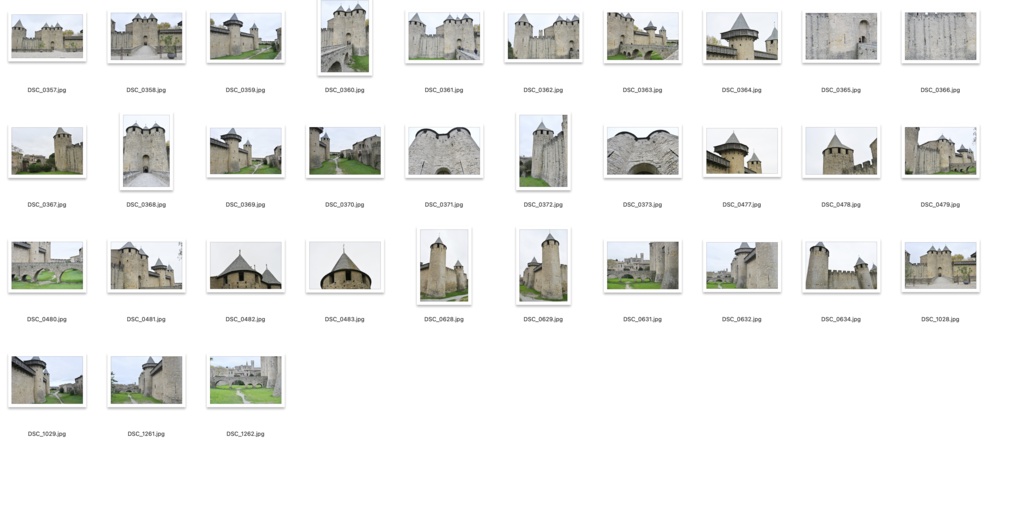Select the DSC_0367.jpg thumbnail
1024x510 pixels.
coord(47,151)
